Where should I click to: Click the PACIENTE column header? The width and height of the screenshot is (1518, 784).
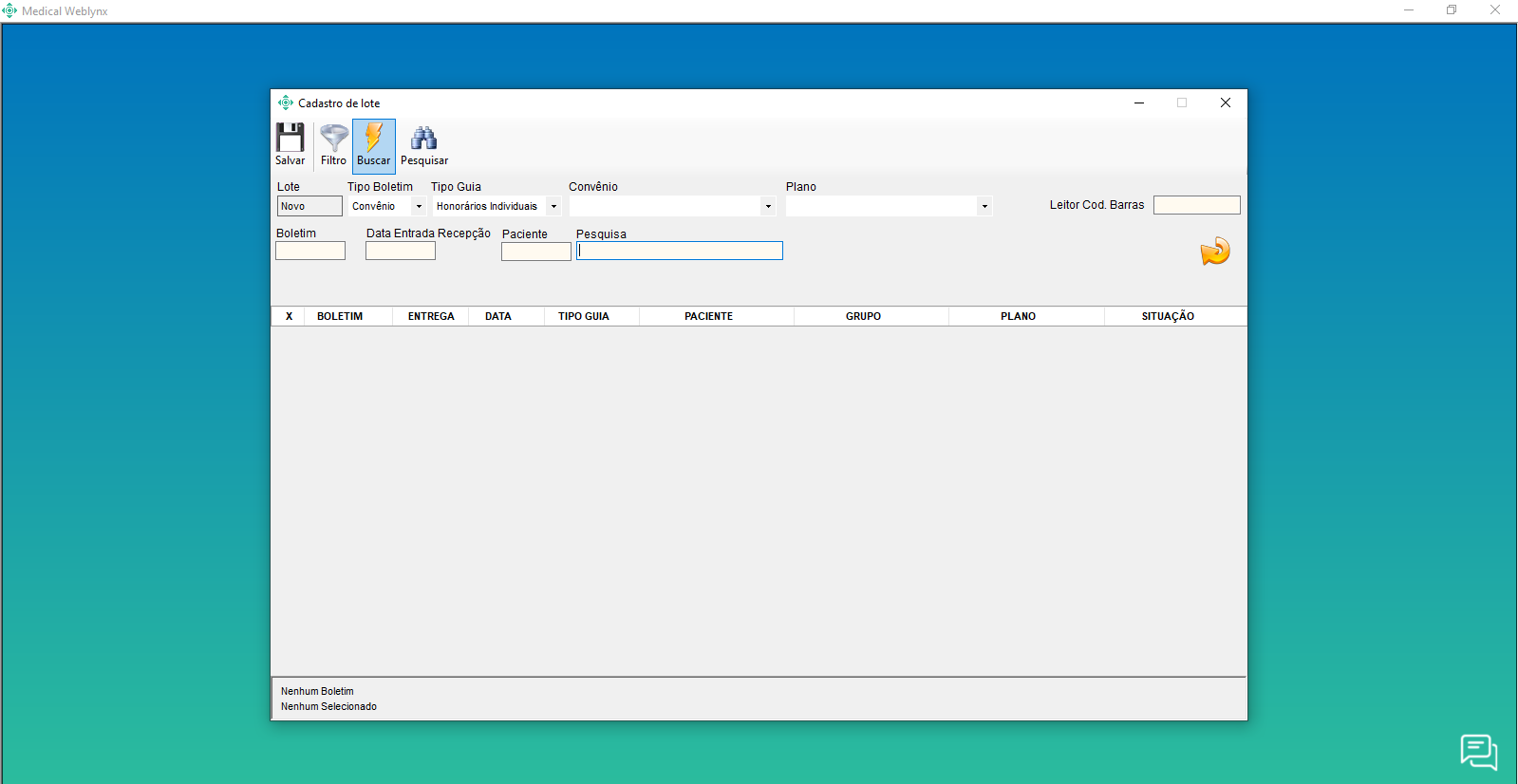pos(708,316)
